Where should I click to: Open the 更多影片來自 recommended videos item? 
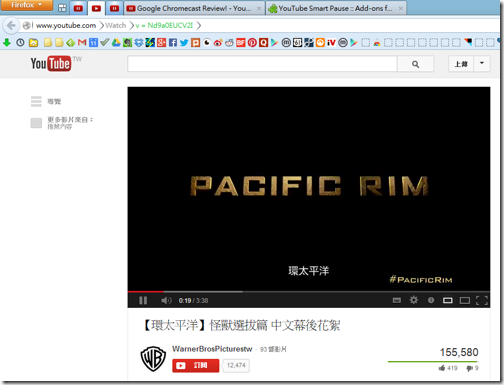click(62, 123)
